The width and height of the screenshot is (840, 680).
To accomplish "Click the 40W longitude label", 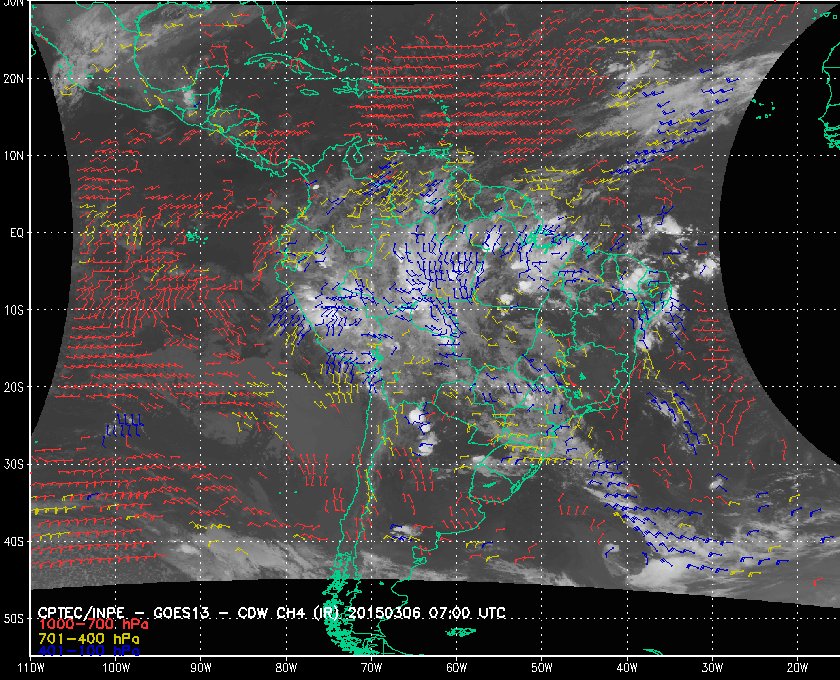I will [x=627, y=668].
